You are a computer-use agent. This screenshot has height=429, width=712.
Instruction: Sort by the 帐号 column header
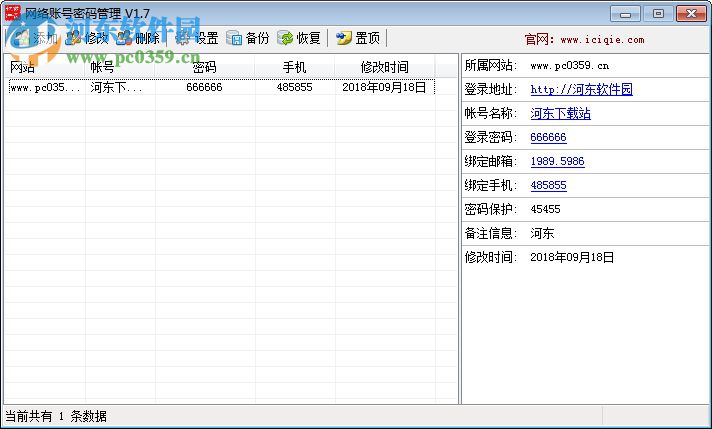tap(120, 67)
